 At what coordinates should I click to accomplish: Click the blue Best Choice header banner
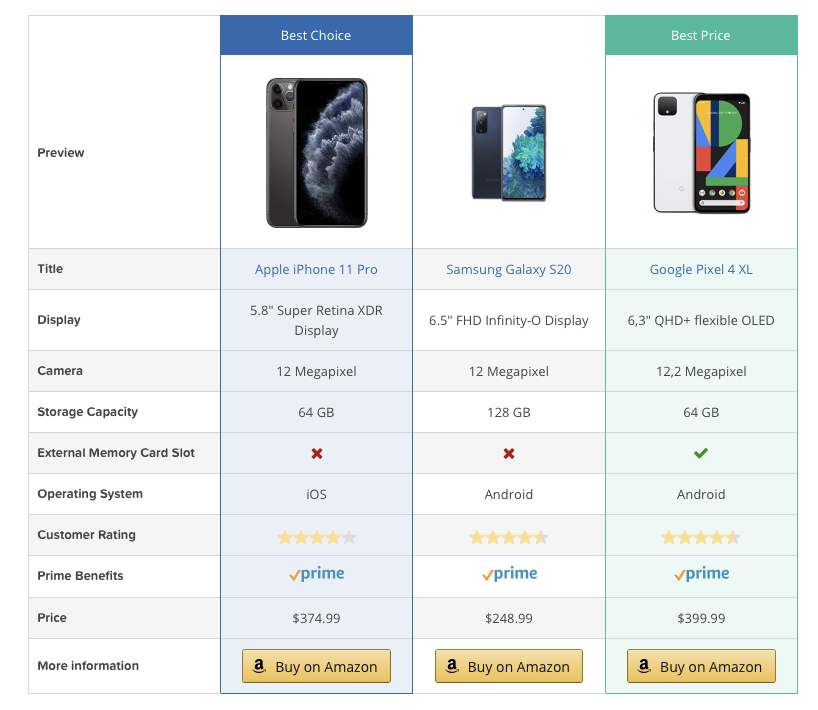point(316,35)
